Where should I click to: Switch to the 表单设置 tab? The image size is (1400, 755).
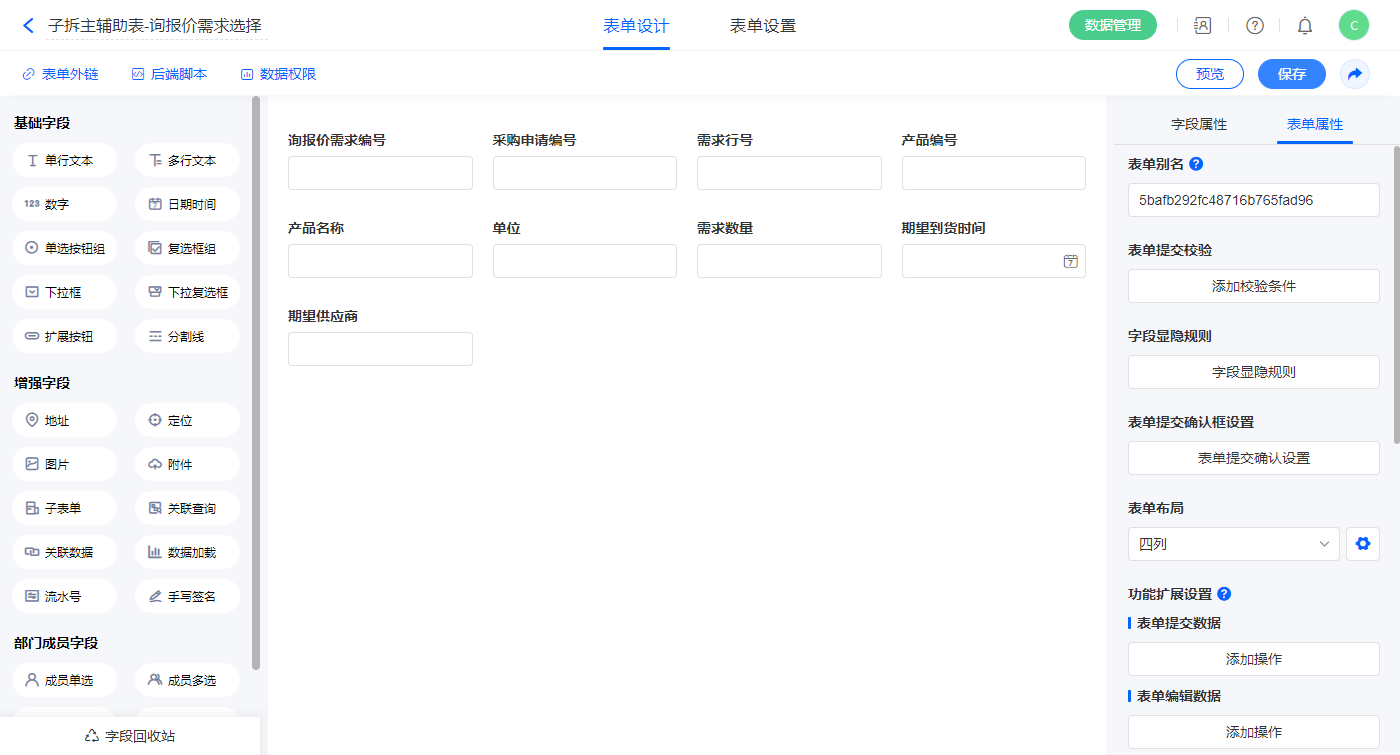pyautogui.click(x=762, y=26)
